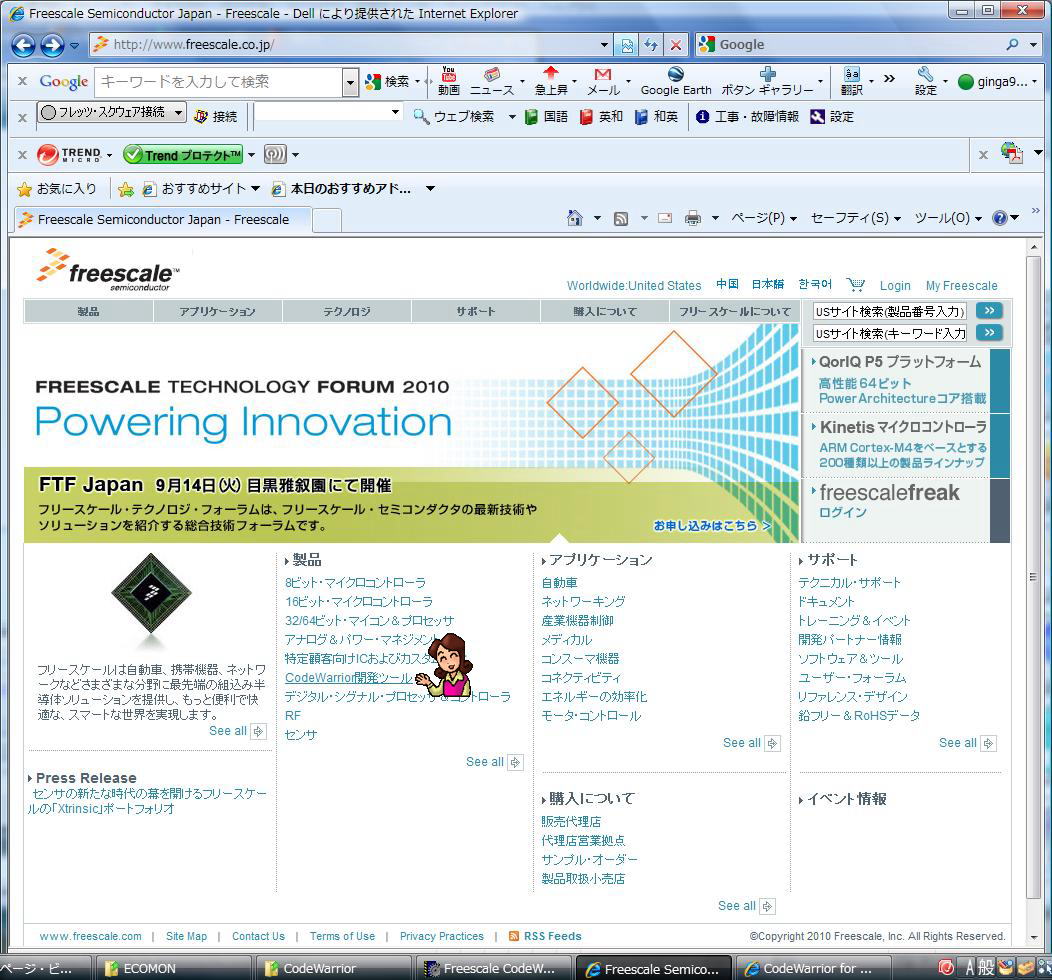Image resolution: width=1052 pixels, height=980 pixels.
Task: Open the YouTube 動画 toolbar button
Action: [x=449, y=81]
